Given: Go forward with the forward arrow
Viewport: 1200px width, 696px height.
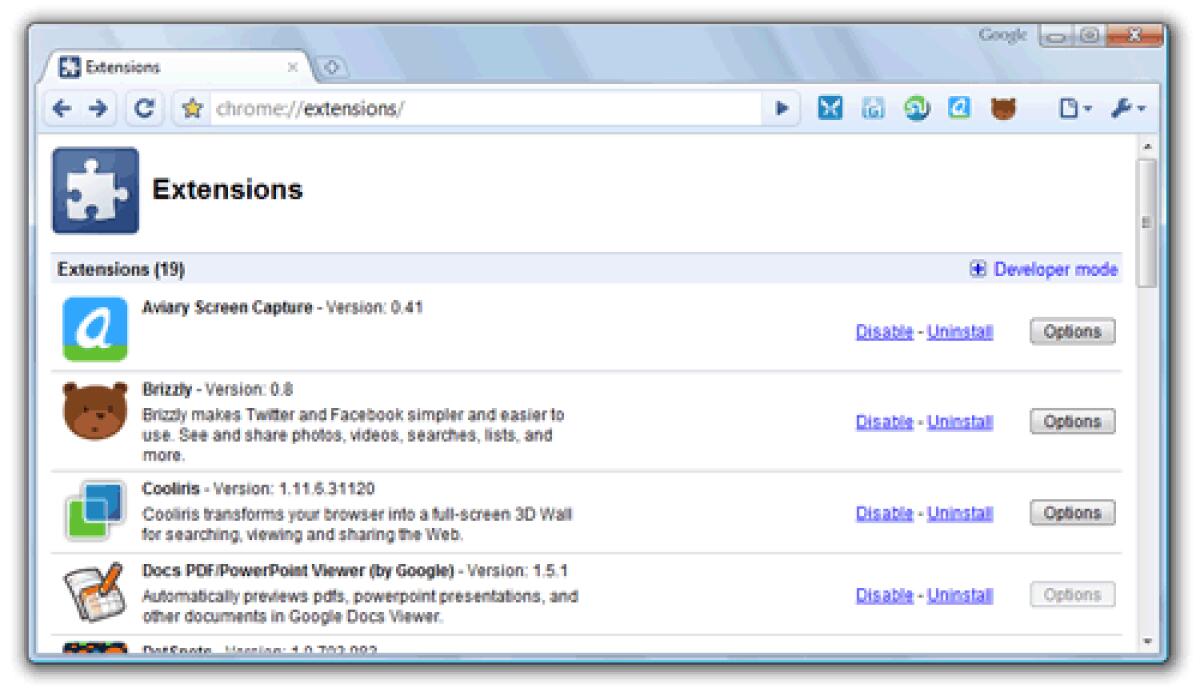Looking at the screenshot, I should point(97,109).
